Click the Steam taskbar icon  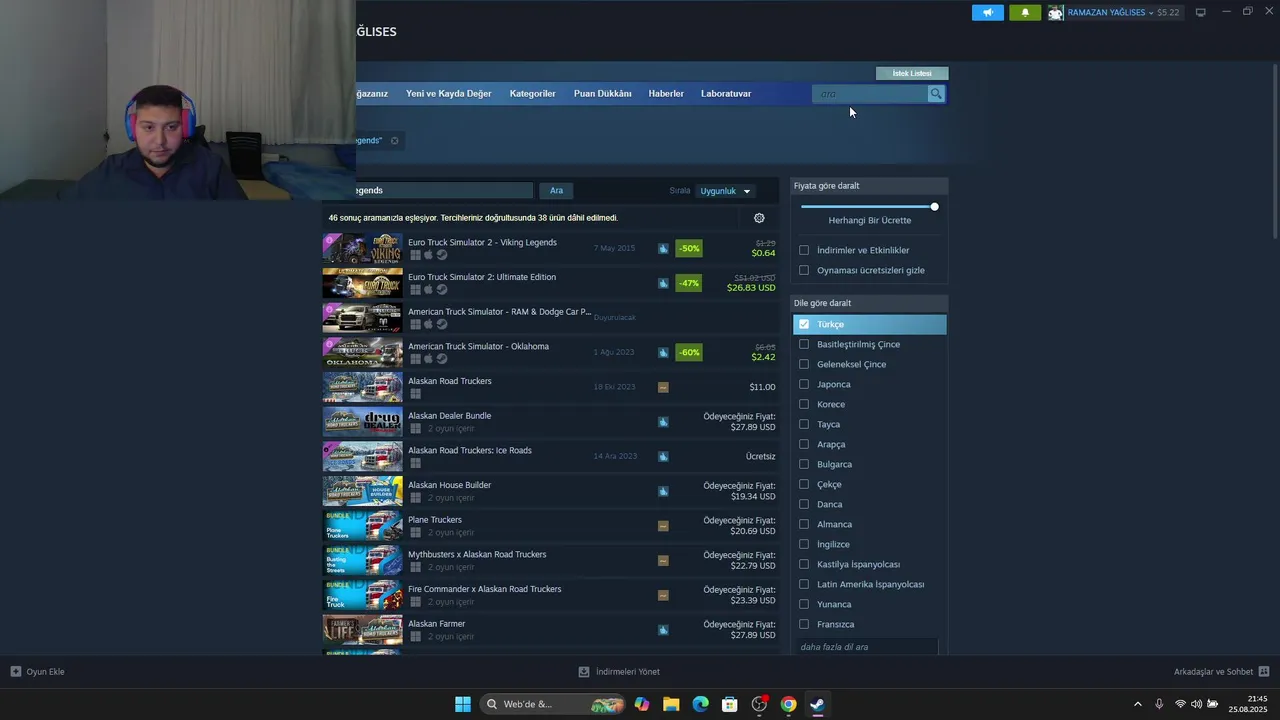(817, 704)
